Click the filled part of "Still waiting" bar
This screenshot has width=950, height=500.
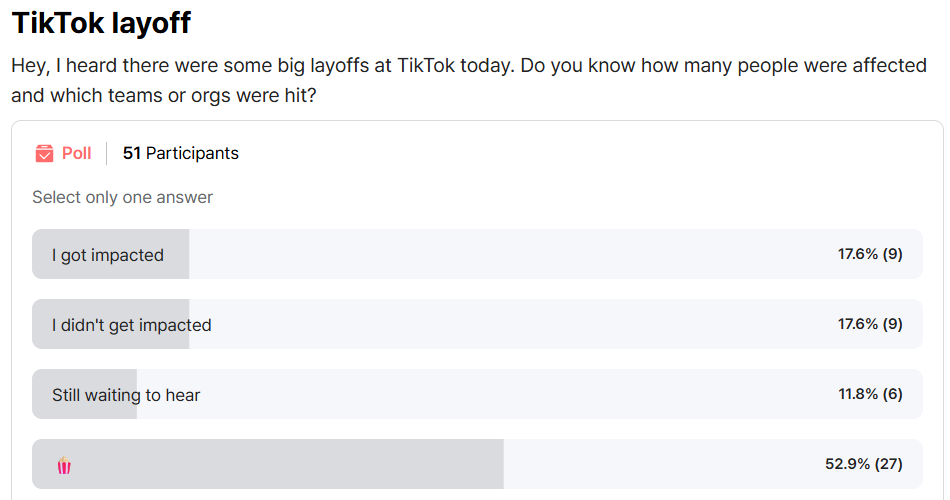coord(84,394)
